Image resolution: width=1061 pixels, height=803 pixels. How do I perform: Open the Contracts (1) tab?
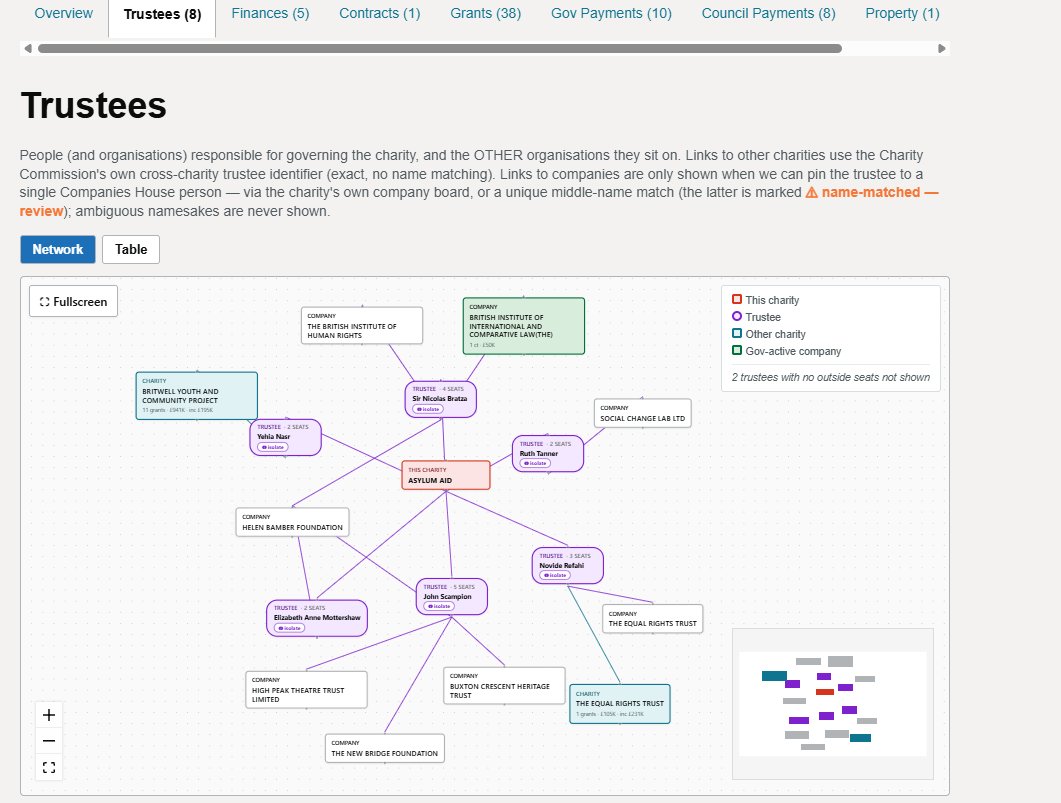tap(380, 14)
